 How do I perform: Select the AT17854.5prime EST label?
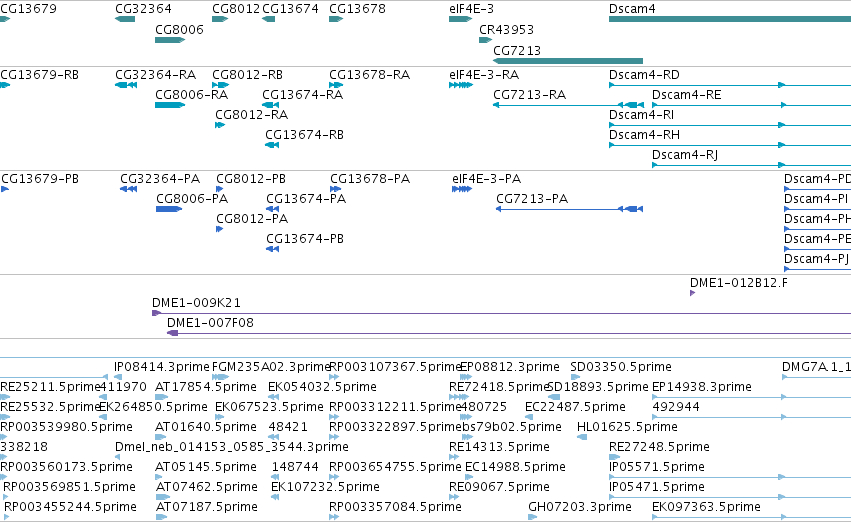tap(206, 387)
